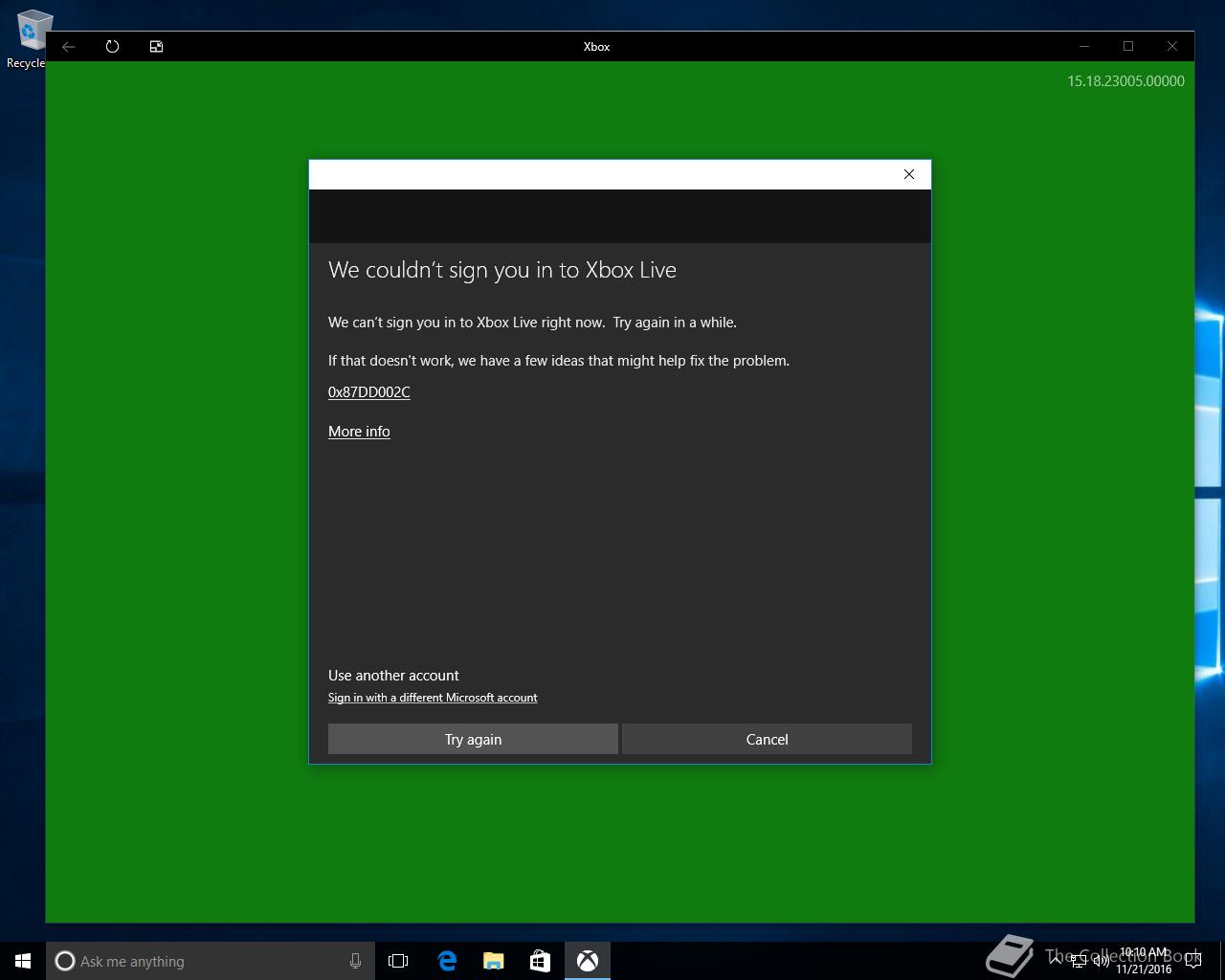Open the Action Center notifications icon
Image resolution: width=1225 pixels, height=980 pixels.
(x=1193, y=961)
